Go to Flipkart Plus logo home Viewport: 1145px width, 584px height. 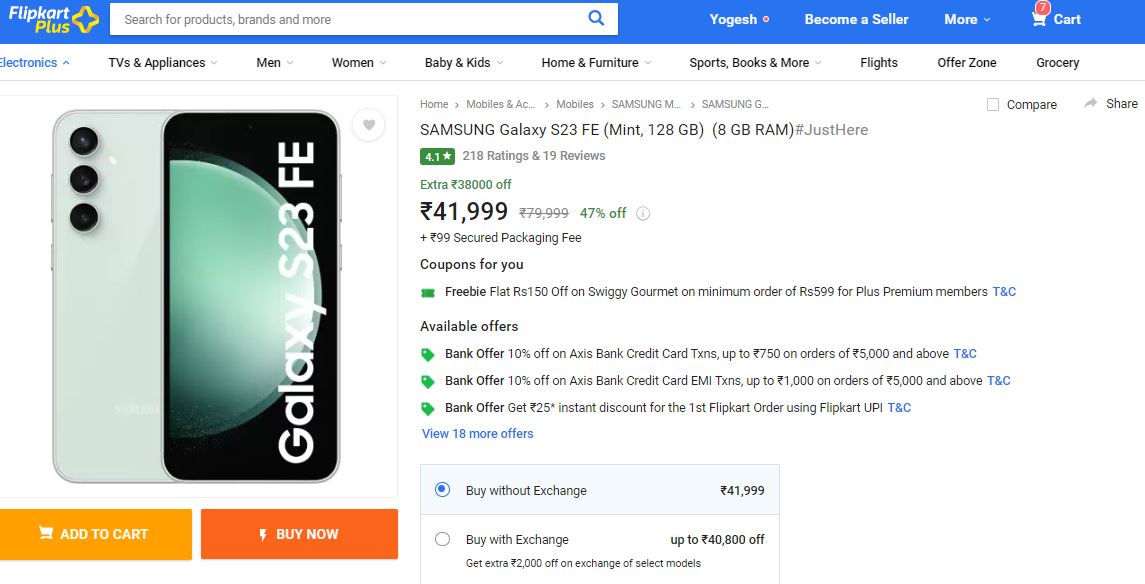[x=53, y=19]
